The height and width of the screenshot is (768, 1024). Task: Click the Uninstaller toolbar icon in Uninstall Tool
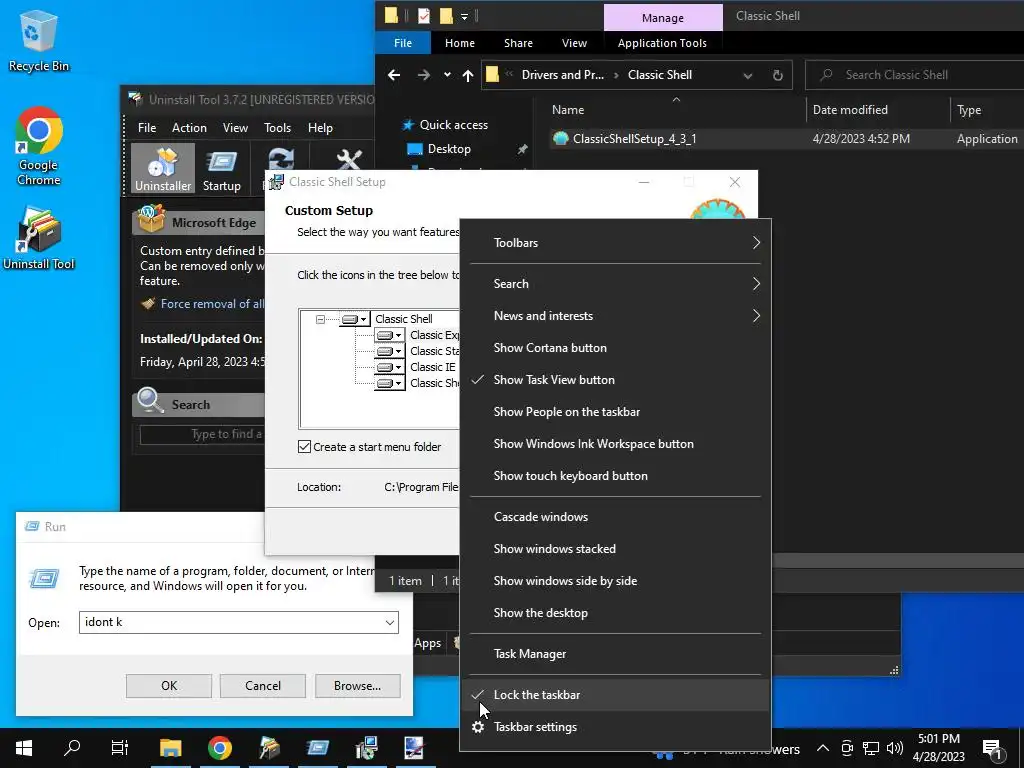point(163,169)
